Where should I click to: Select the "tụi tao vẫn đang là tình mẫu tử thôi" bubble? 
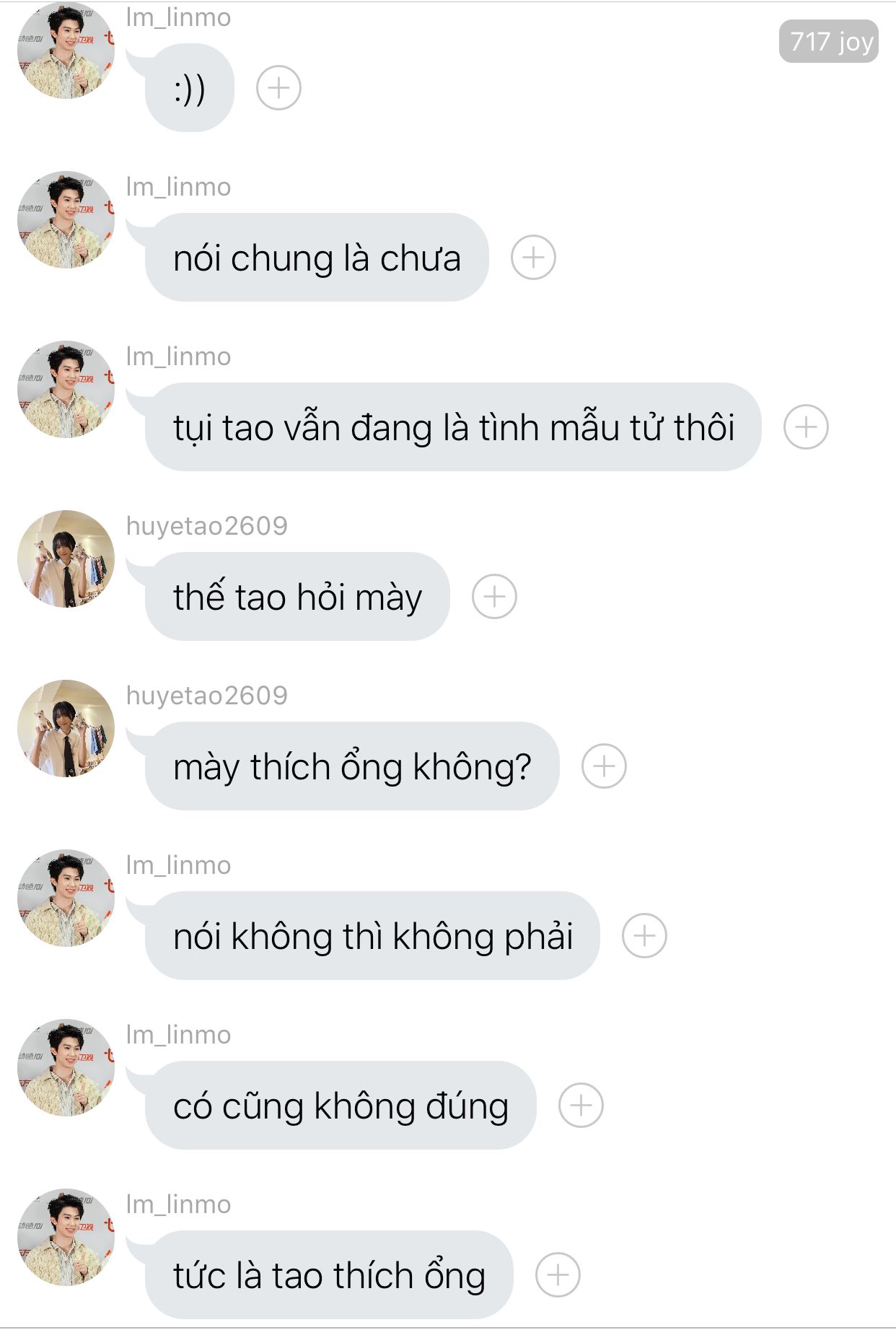453,427
